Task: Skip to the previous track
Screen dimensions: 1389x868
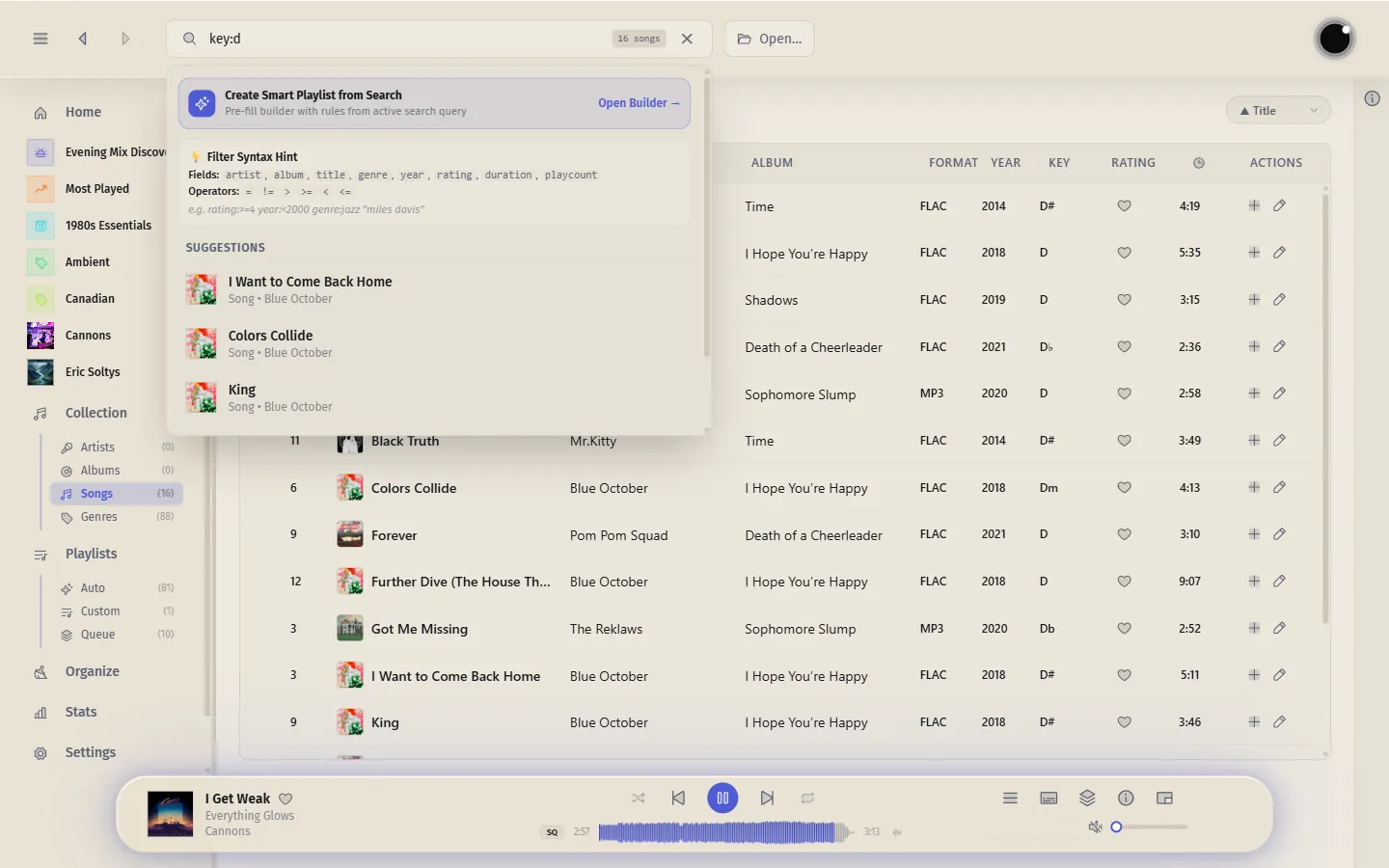Action: pyautogui.click(x=678, y=799)
